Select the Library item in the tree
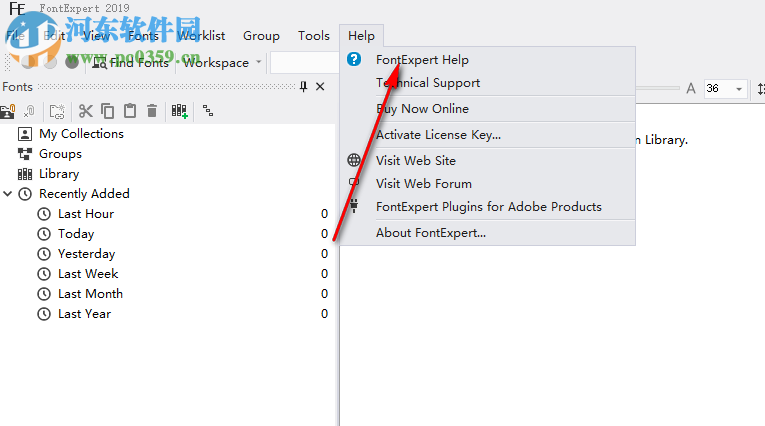 pyautogui.click(x=59, y=174)
